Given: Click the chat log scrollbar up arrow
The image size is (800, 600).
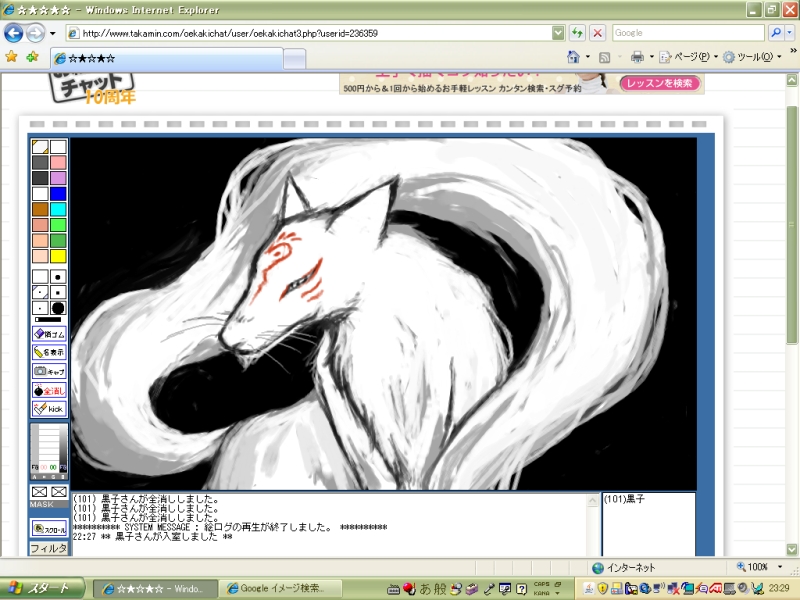Looking at the screenshot, I should click(592, 501).
